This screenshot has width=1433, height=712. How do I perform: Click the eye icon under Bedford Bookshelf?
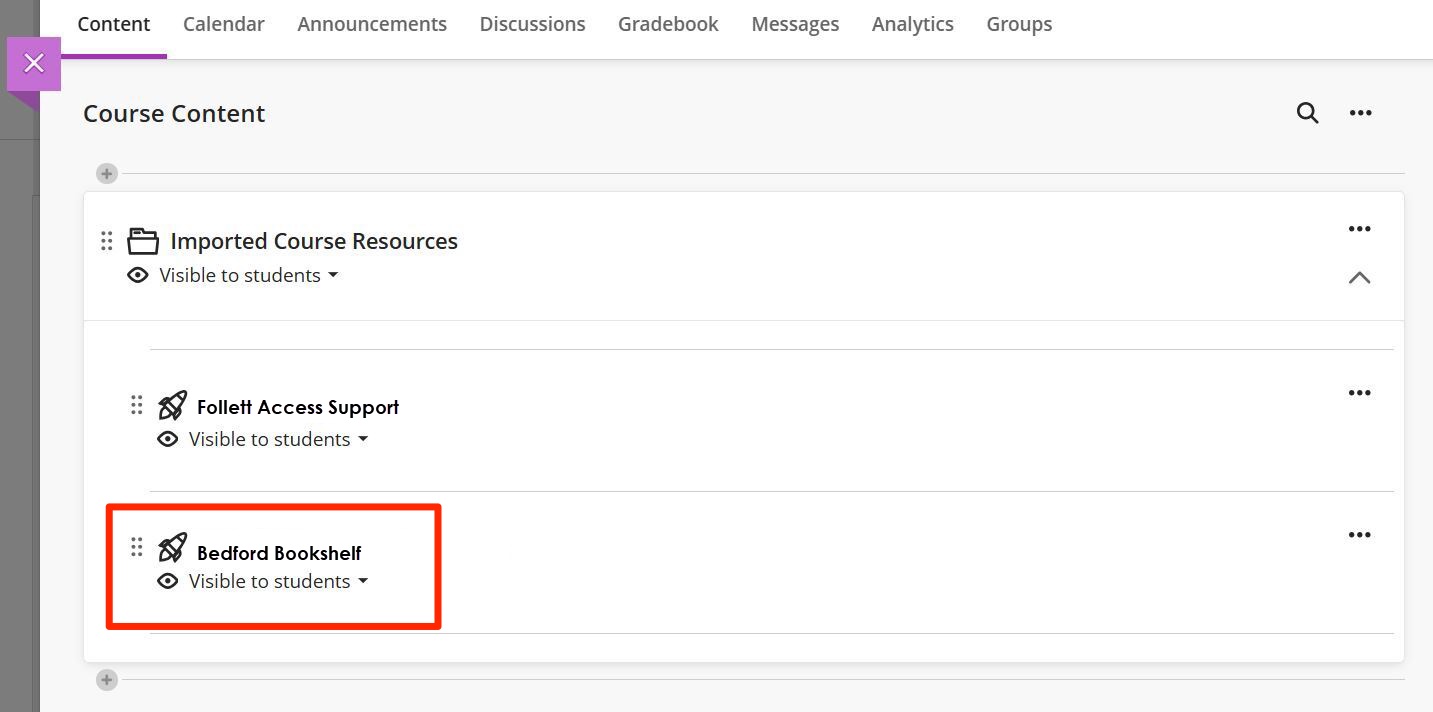(168, 581)
